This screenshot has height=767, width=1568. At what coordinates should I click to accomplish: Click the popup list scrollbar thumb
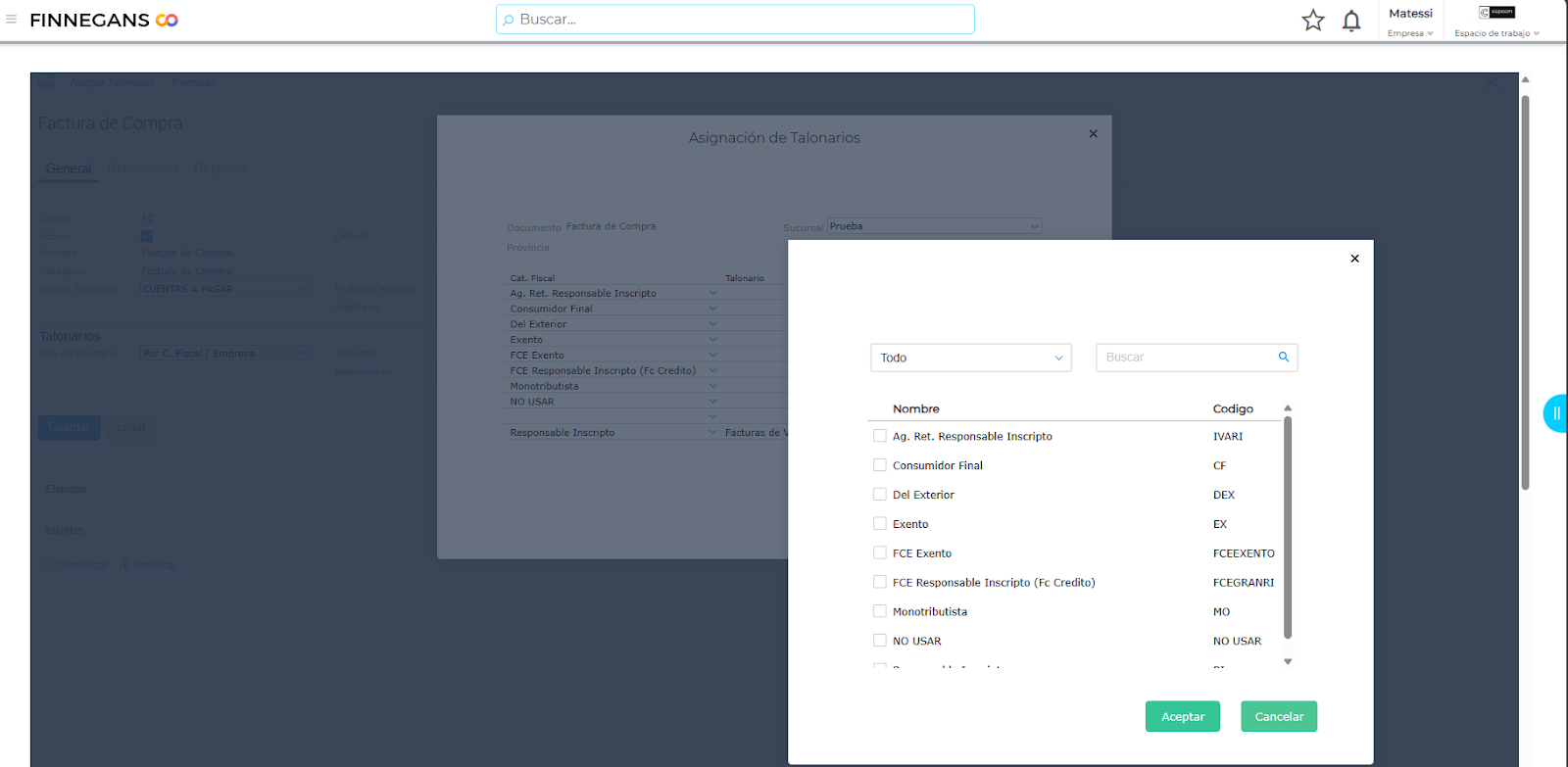click(1288, 528)
